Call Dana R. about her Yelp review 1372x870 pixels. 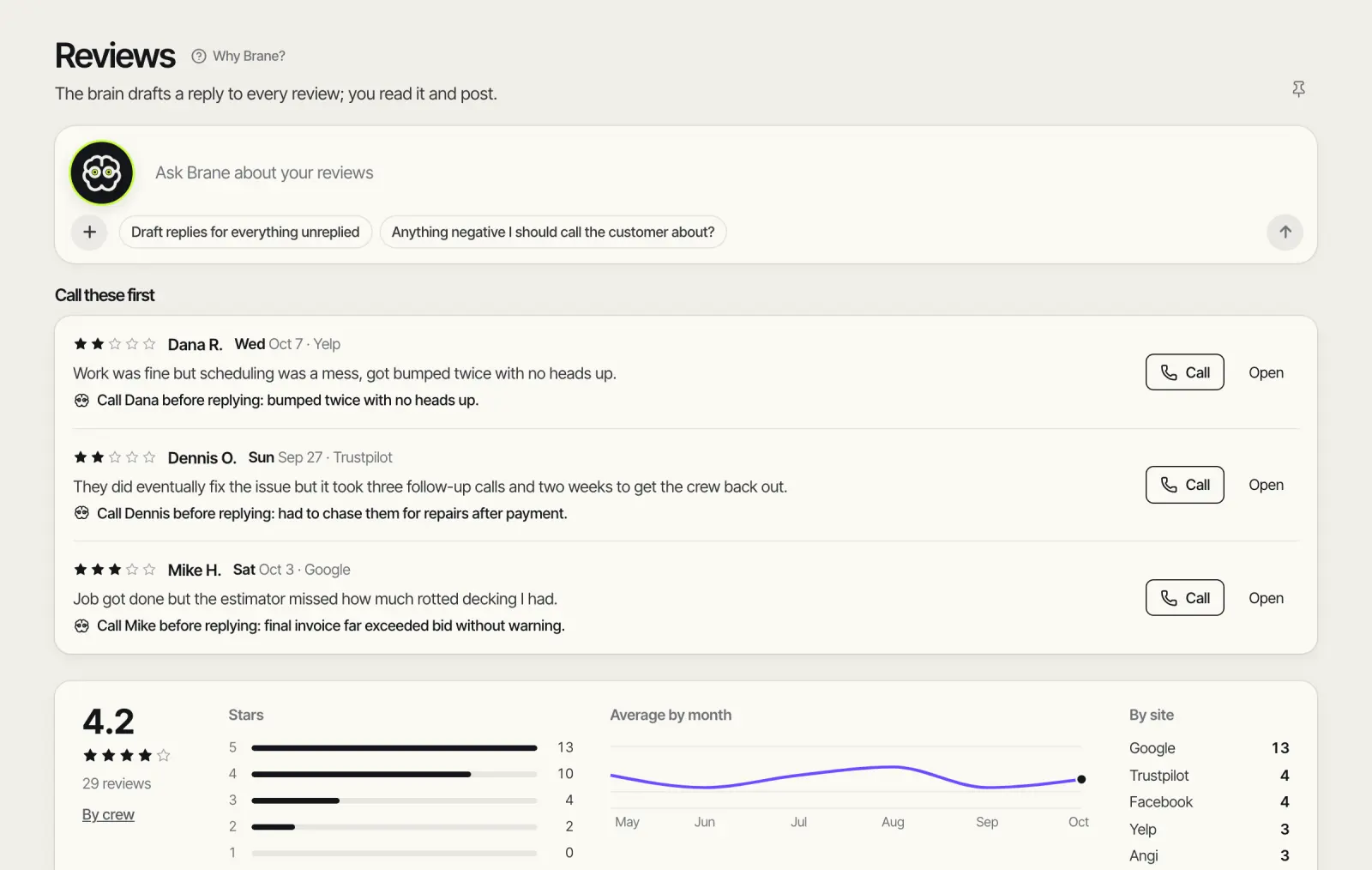coord(1184,372)
